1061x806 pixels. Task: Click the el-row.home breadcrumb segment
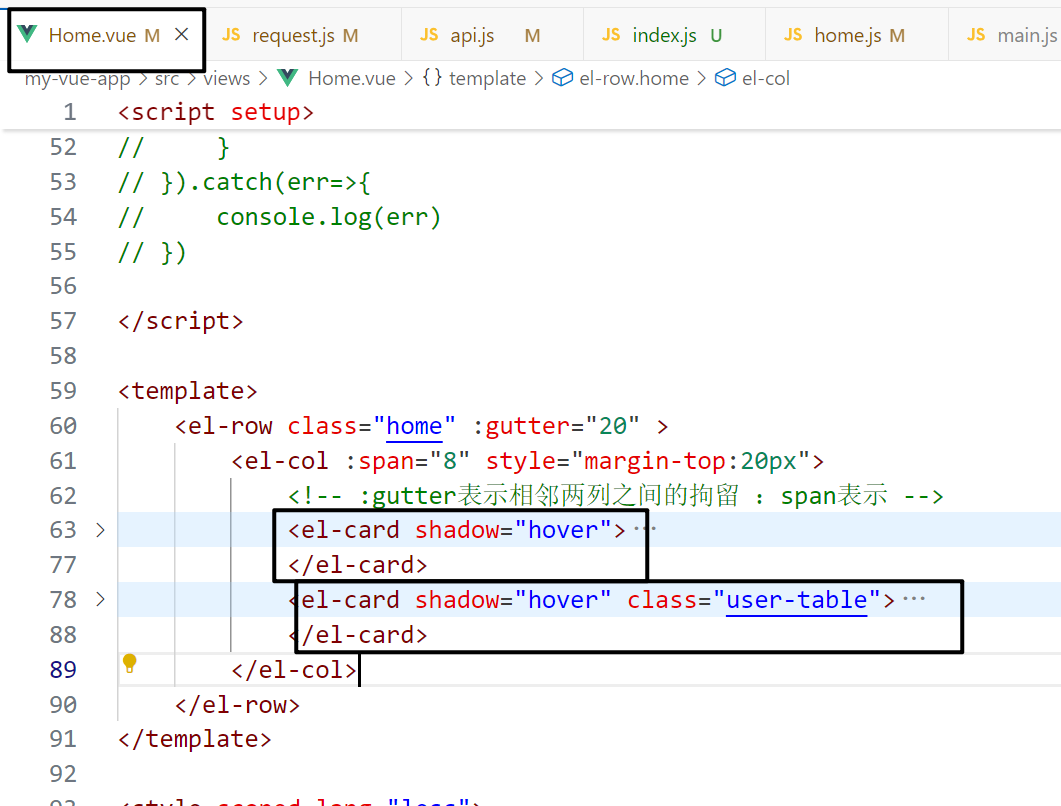pos(634,79)
